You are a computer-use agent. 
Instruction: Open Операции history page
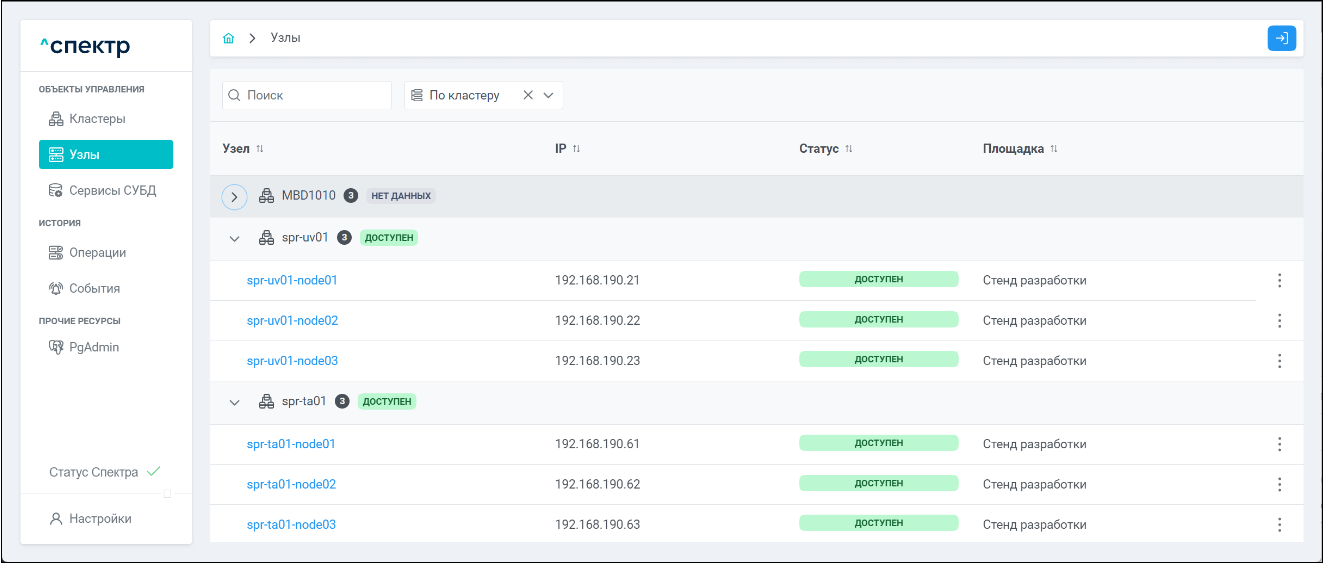(97, 253)
